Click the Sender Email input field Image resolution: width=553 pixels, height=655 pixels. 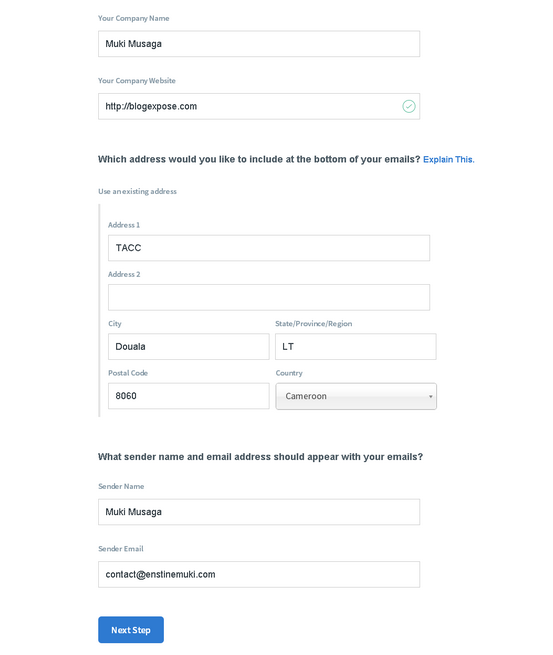click(x=259, y=574)
